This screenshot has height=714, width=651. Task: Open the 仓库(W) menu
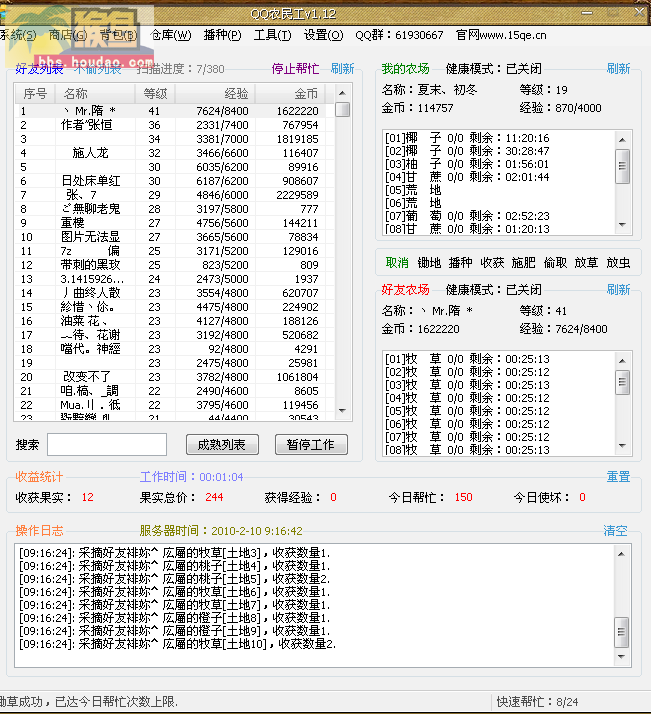[x=171, y=35]
